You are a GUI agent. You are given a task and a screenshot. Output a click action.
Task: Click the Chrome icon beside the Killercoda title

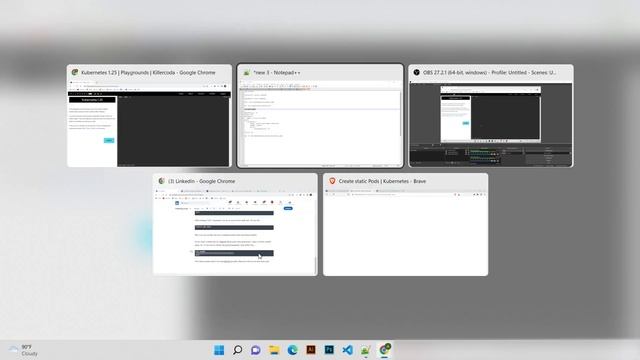tap(75, 72)
